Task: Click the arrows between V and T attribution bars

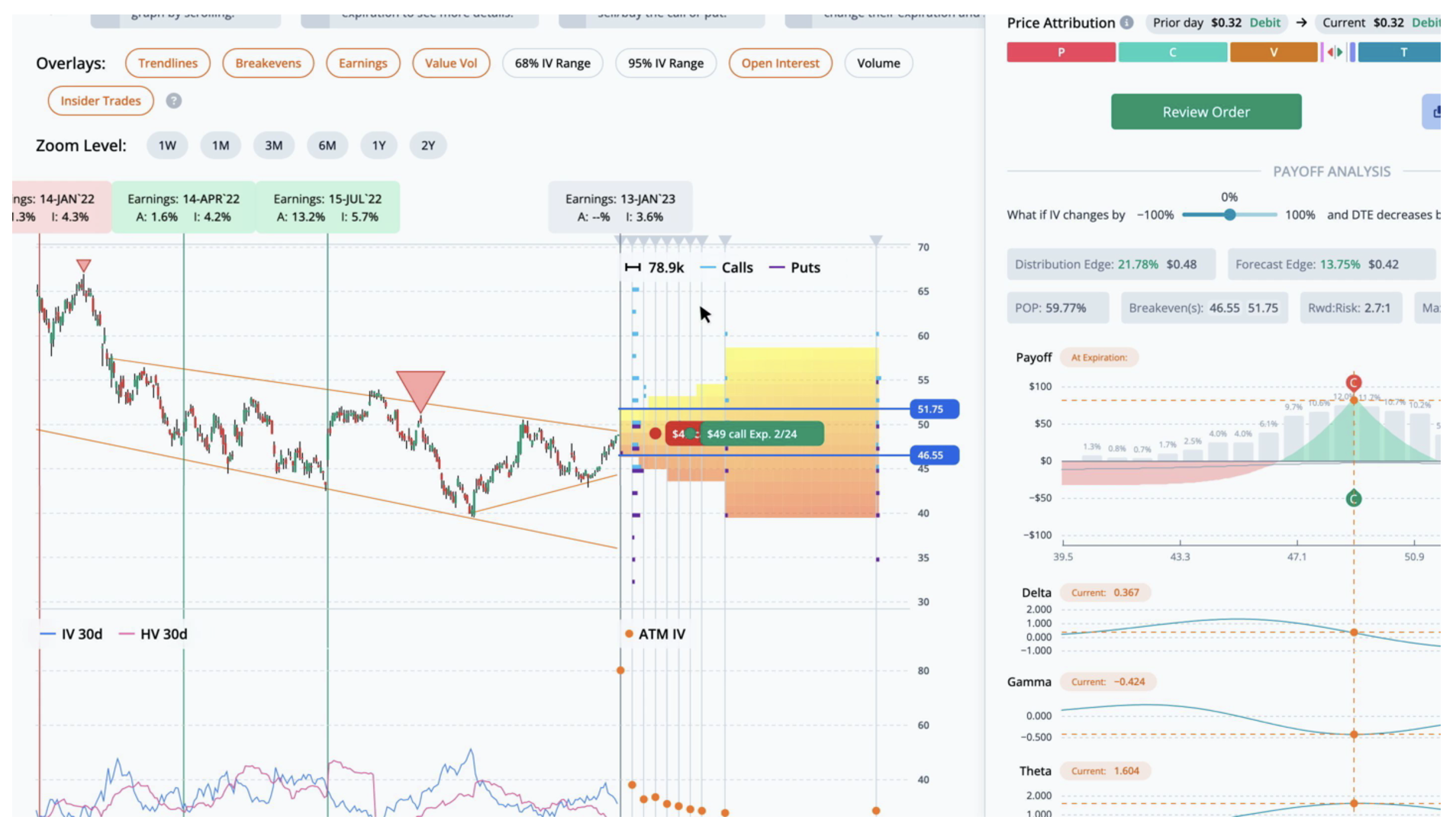Action: tap(1334, 53)
